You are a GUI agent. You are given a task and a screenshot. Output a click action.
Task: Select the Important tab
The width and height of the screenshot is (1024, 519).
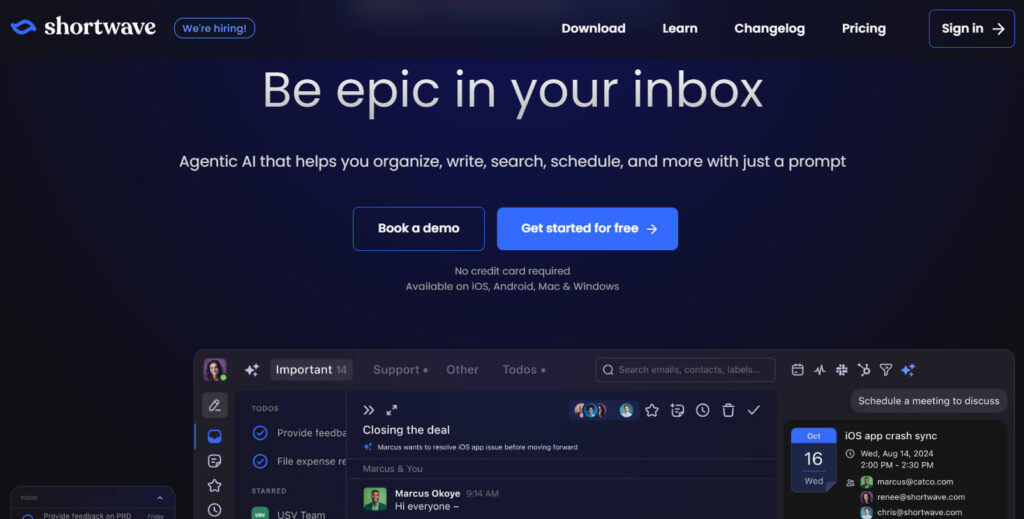click(x=311, y=370)
